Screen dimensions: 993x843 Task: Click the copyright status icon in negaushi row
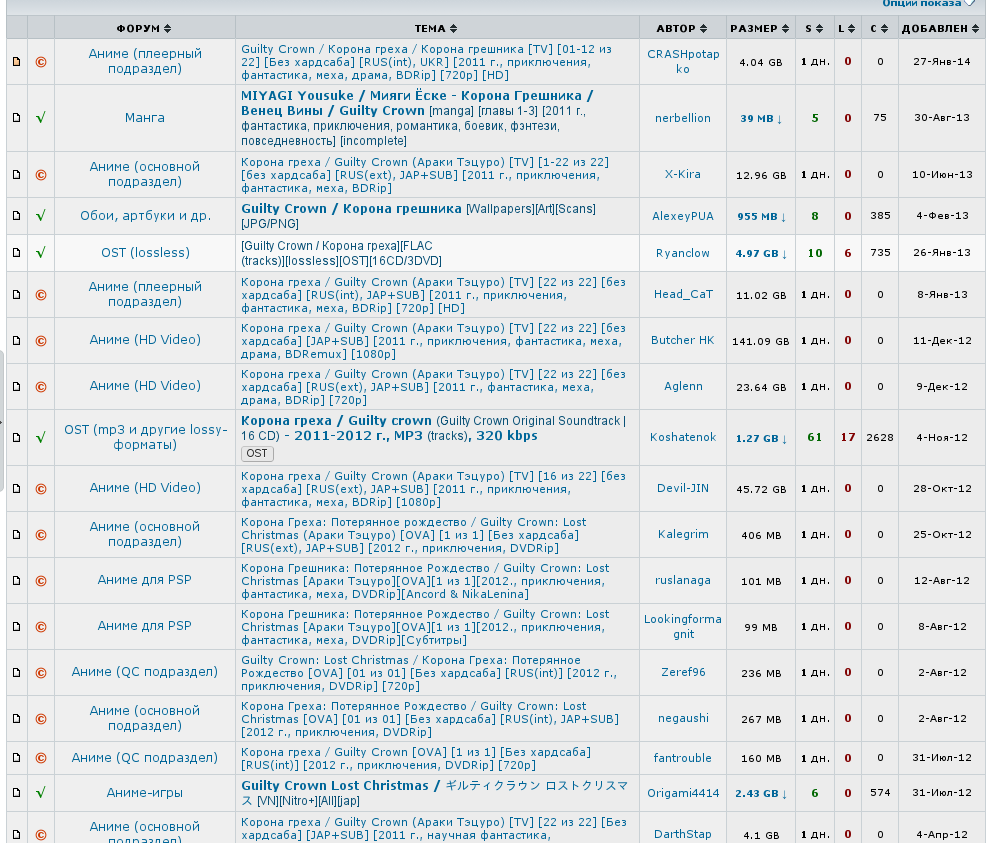(41, 719)
